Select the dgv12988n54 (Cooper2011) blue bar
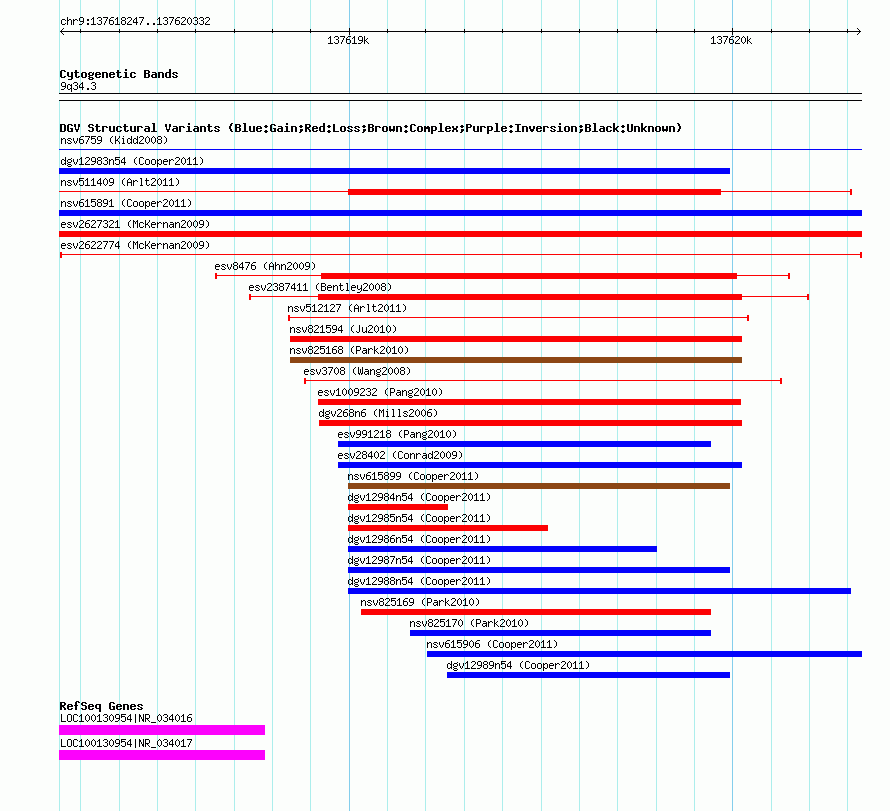 click(x=599, y=591)
